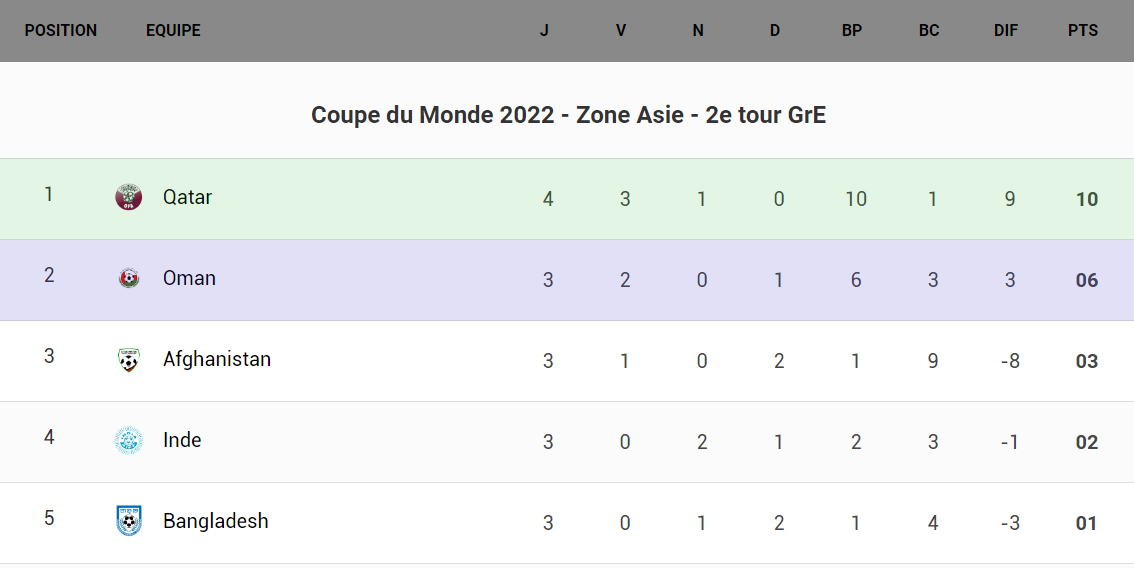Screen dimensions: 1134x568
Task: Open the Oman team link
Action: 189,278
